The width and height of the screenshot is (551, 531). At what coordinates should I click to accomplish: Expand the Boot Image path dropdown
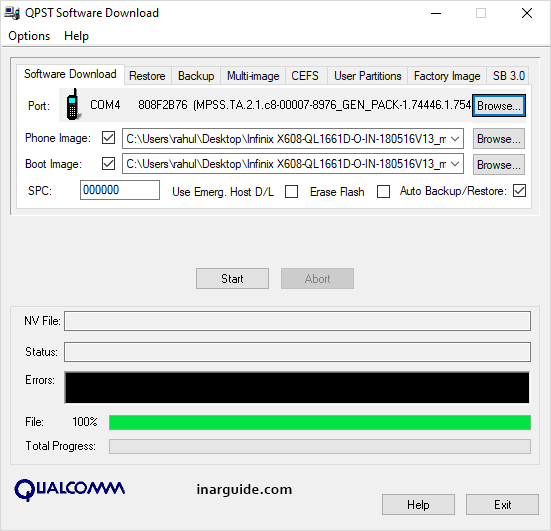(455, 164)
